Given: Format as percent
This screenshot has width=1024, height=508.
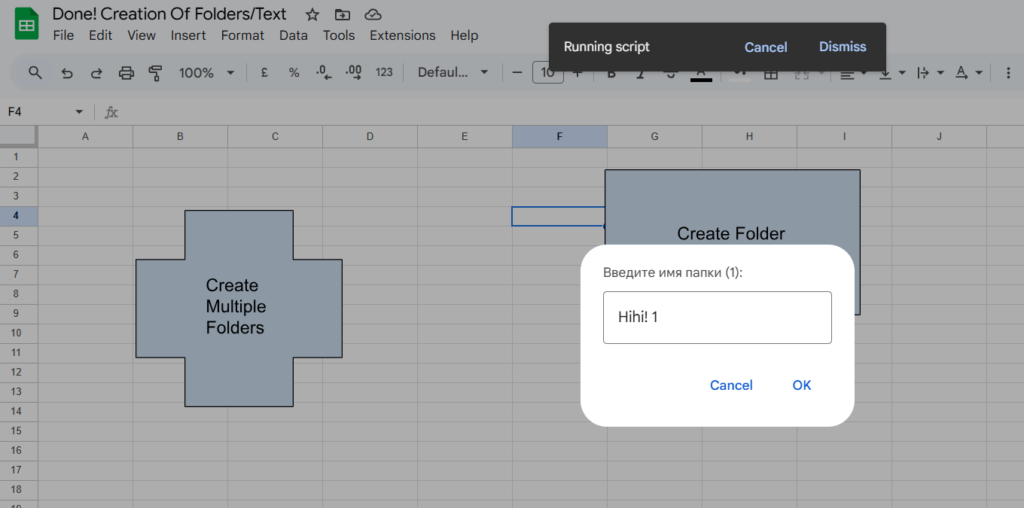Looking at the screenshot, I should coord(294,72).
